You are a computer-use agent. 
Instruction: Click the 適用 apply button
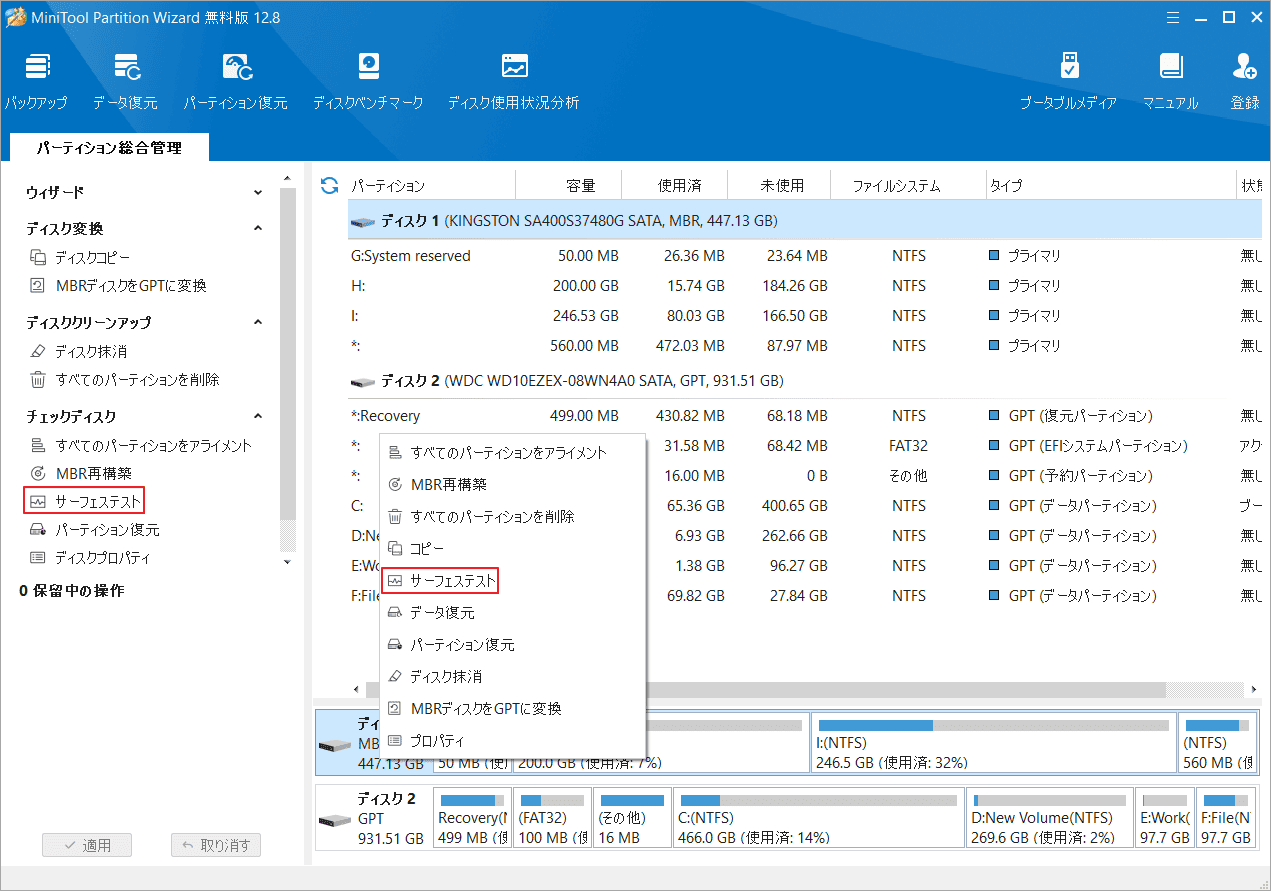87,845
